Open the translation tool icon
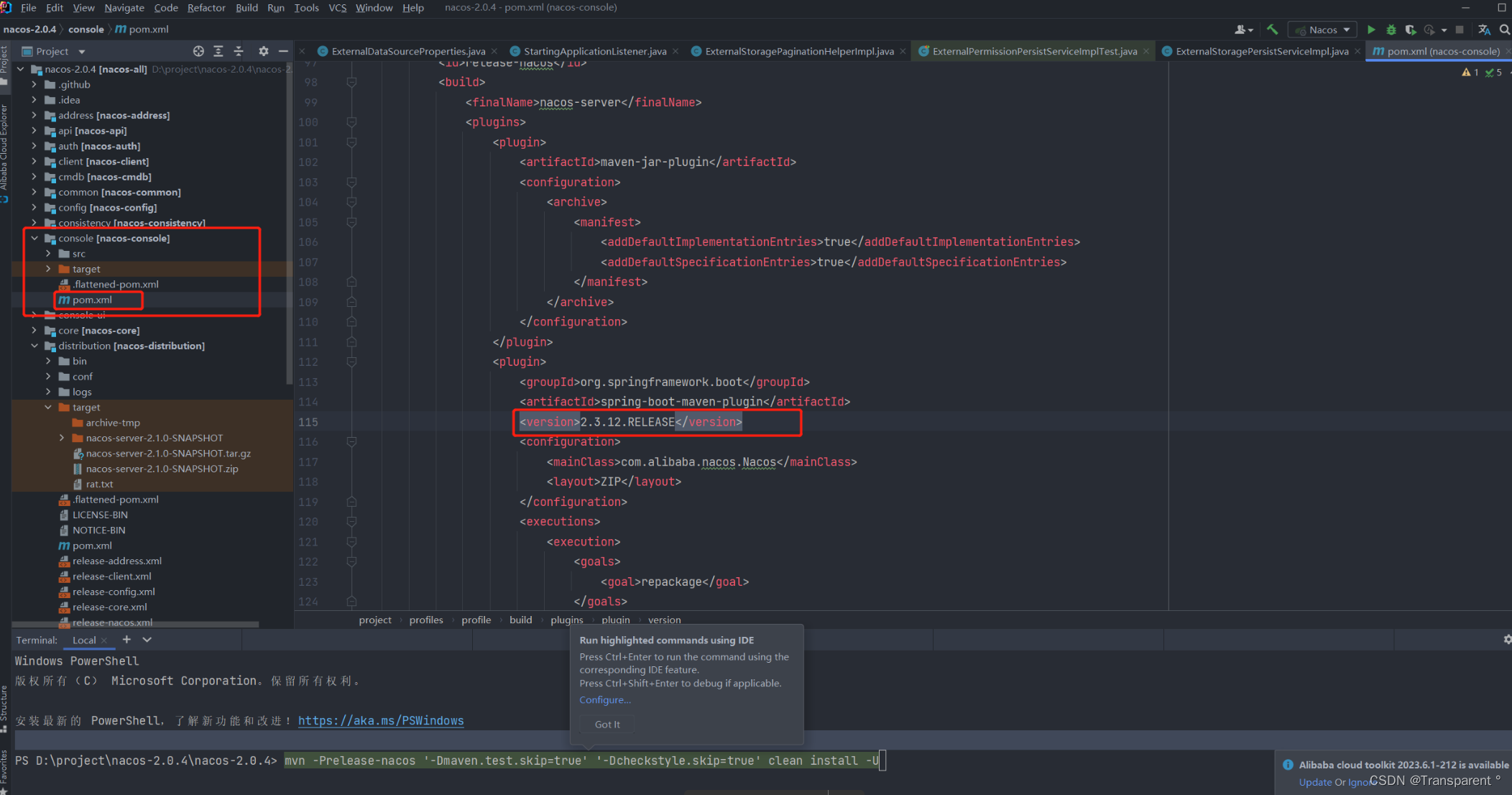Screen dimensions: 1512x795 [x=1485, y=29]
